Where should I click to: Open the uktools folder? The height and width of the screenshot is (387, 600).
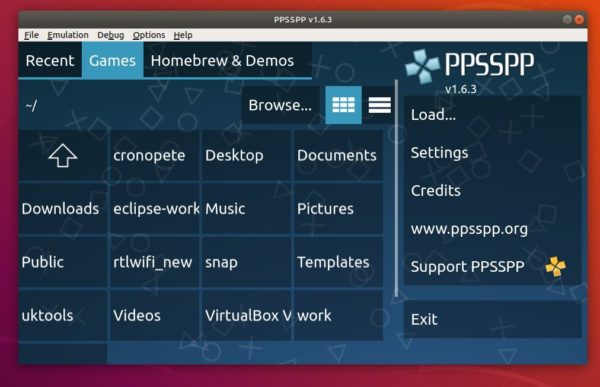pos(63,315)
